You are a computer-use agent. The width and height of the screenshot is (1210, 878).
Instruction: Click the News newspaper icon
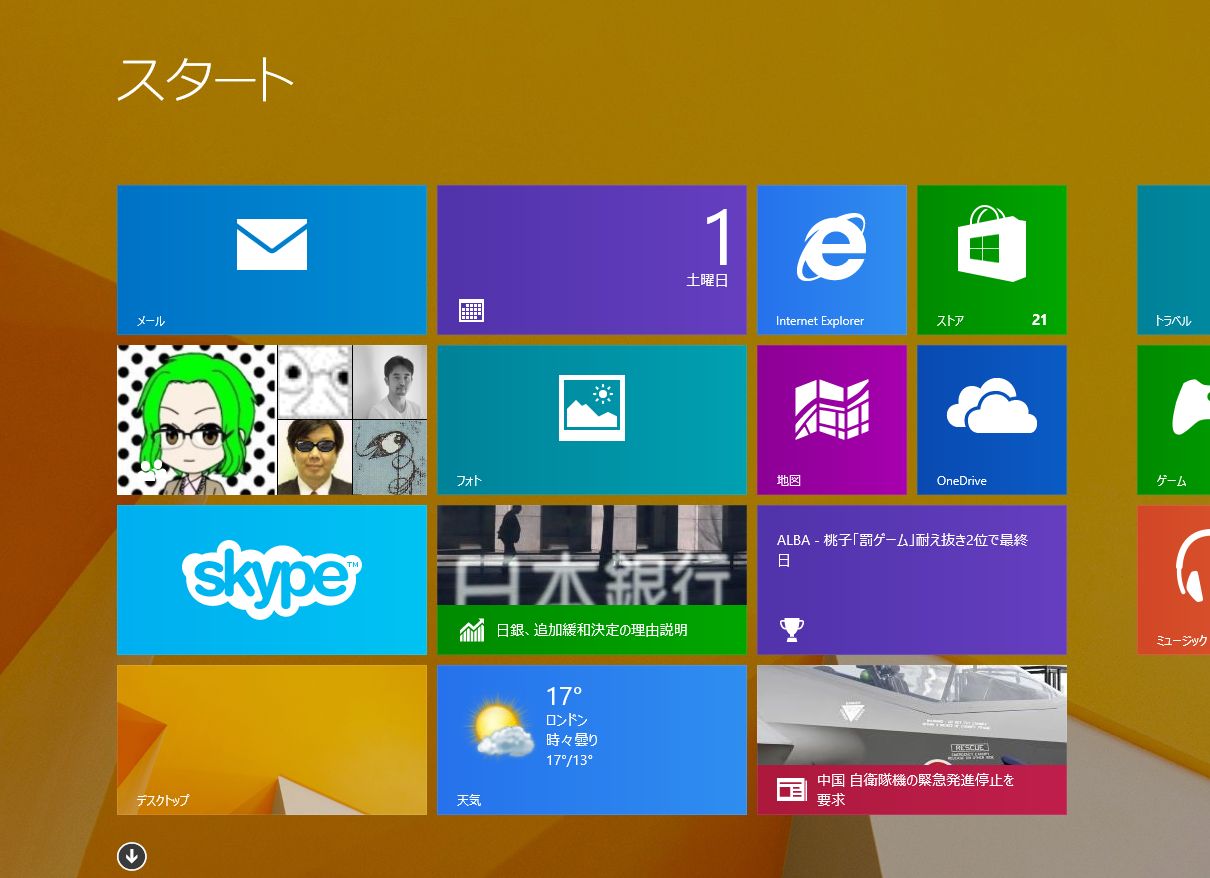792,790
